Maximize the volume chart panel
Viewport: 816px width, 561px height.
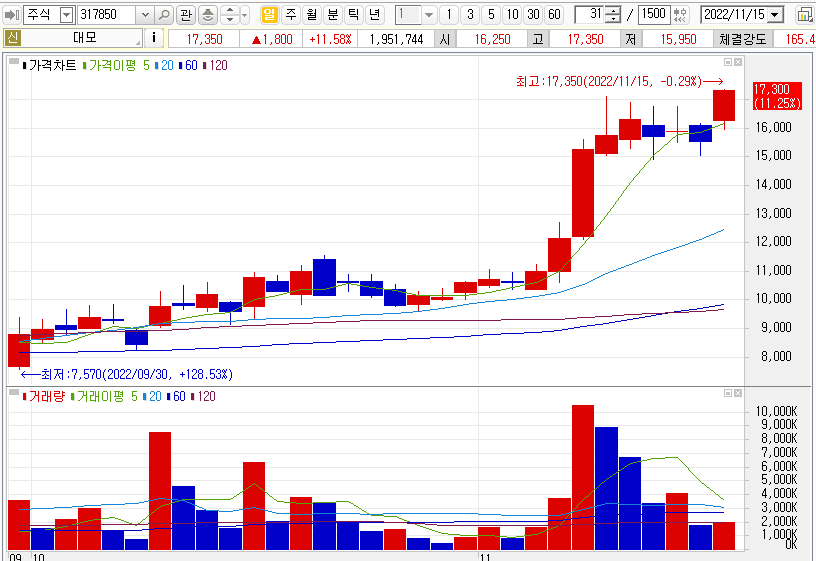click(x=728, y=393)
